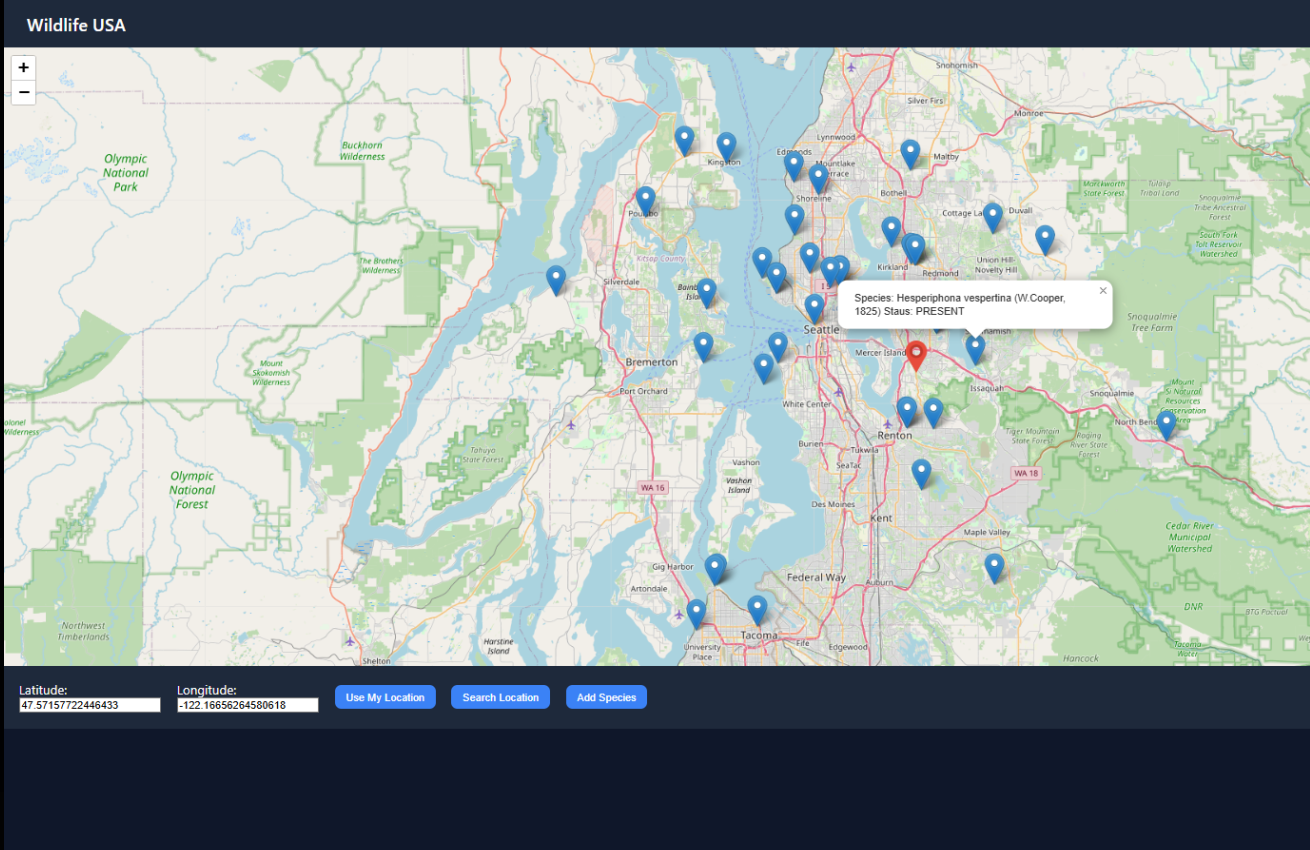Click the 'Latitude:' field label
1310x850 pixels.
(x=43, y=690)
